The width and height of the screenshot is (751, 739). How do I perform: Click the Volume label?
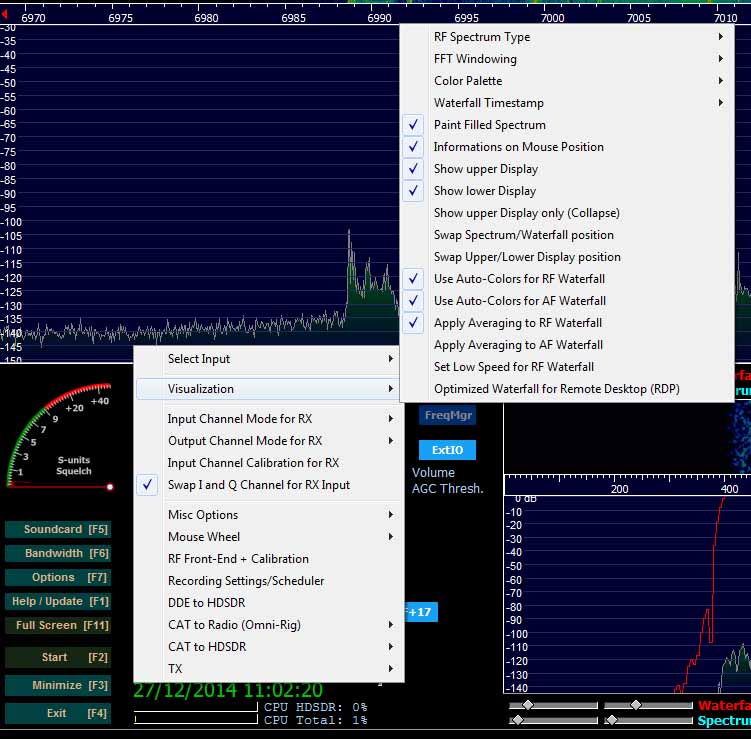pos(433,473)
